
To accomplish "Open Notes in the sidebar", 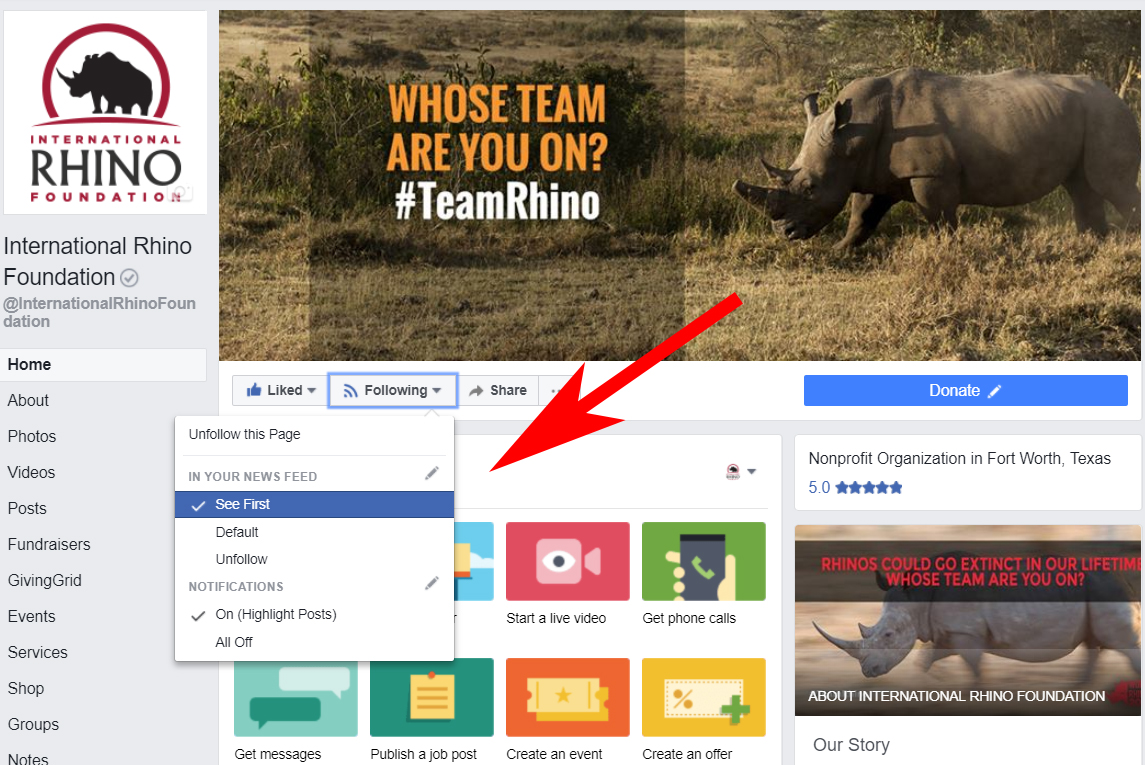I will tap(28, 758).
